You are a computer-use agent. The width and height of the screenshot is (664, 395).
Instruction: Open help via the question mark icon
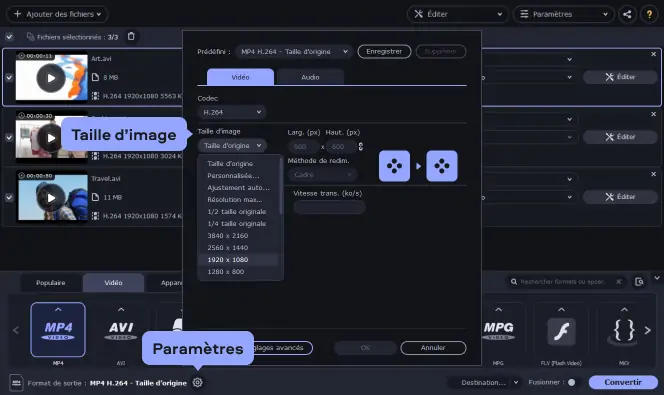pyautogui.click(x=649, y=14)
